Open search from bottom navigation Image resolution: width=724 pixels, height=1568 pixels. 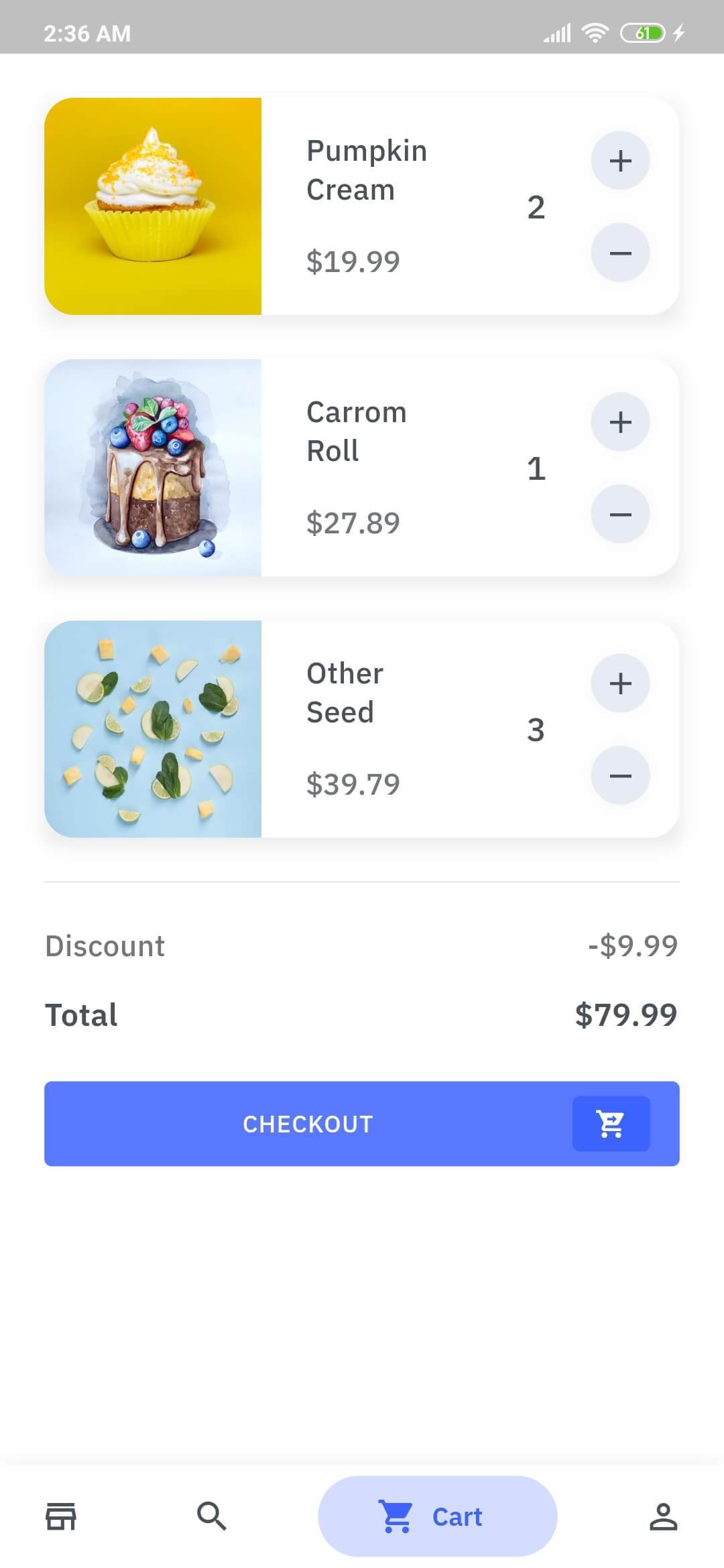(x=211, y=1516)
